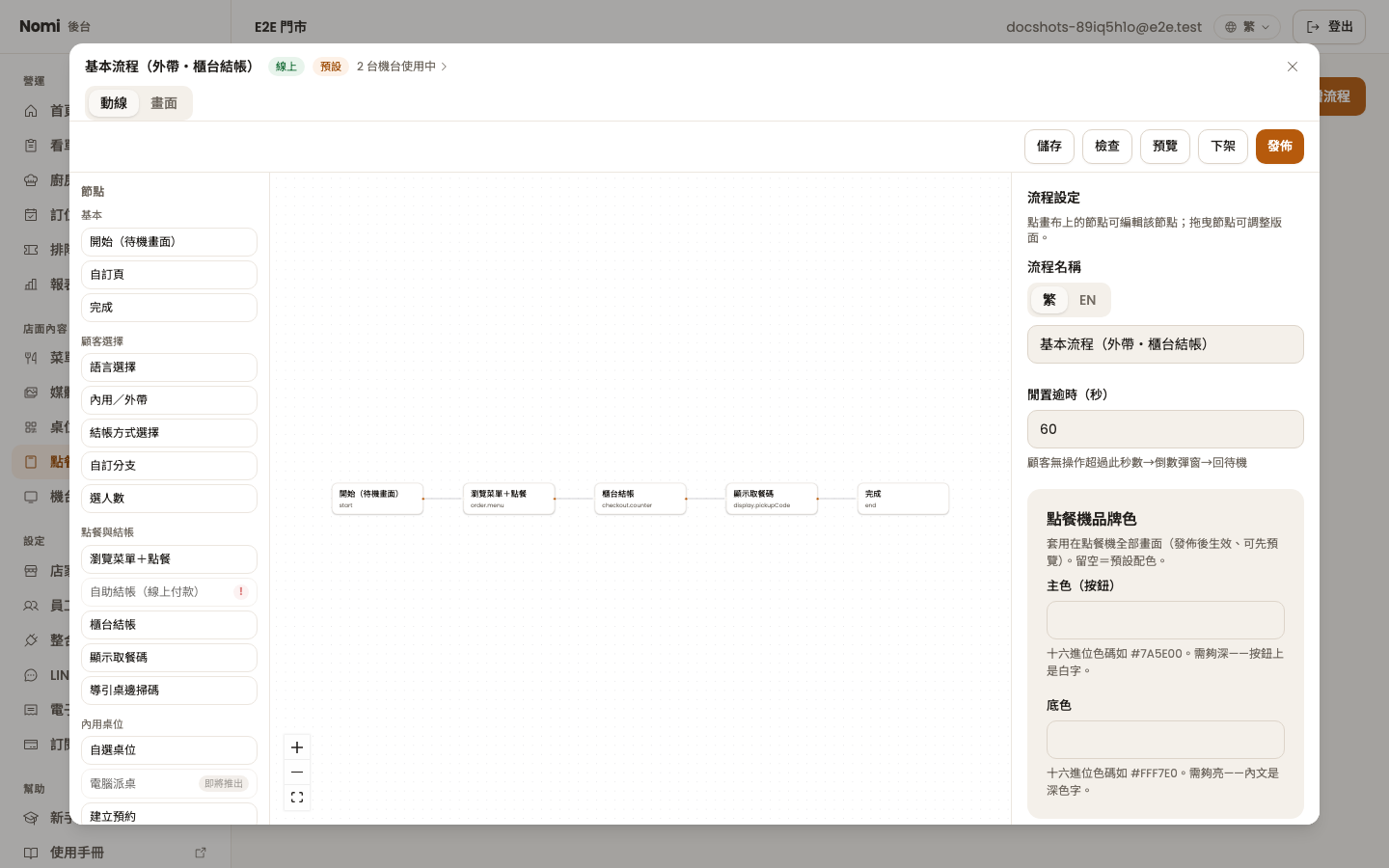Viewport: 1389px width, 868px height.
Task: Click the staff people icon in the sidebar
Action: [31, 606]
